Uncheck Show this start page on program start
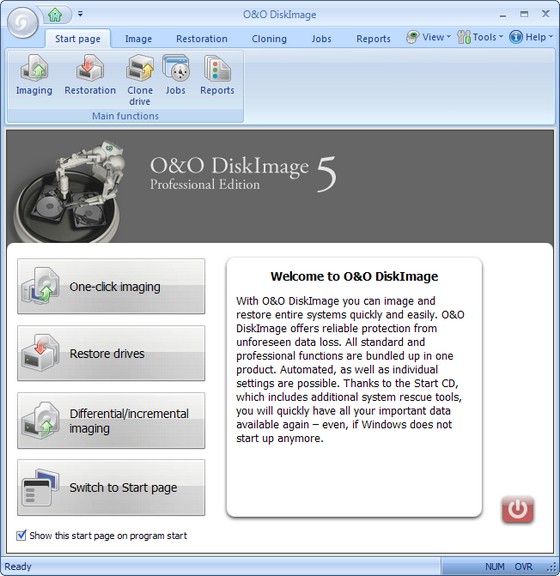 pos(21,535)
